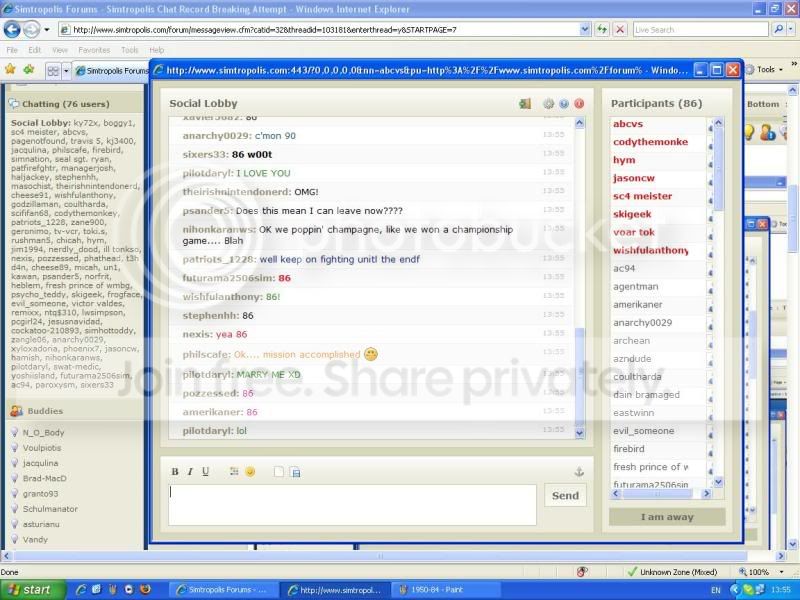This screenshot has height=600, width=800.
Task: Open the Edit menu
Action: click(x=35, y=50)
